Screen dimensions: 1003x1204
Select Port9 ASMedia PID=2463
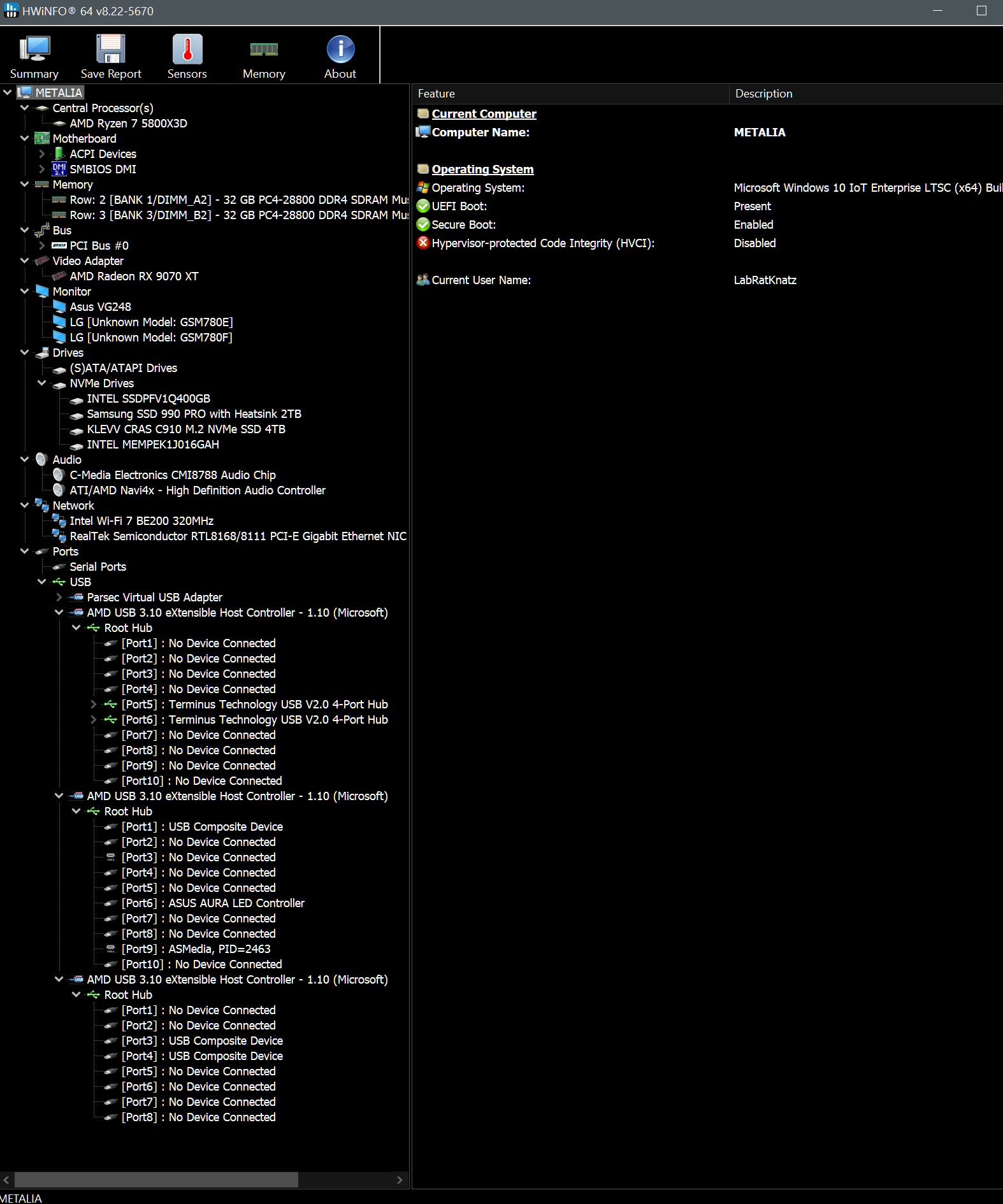[x=196, y=949]
